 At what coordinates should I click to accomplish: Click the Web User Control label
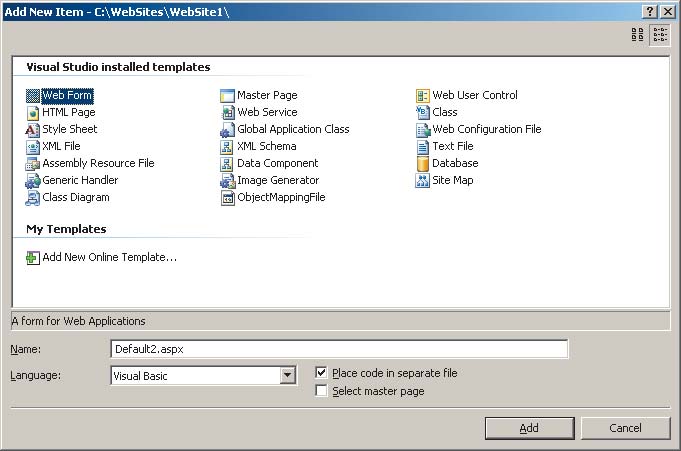[475, 95]
